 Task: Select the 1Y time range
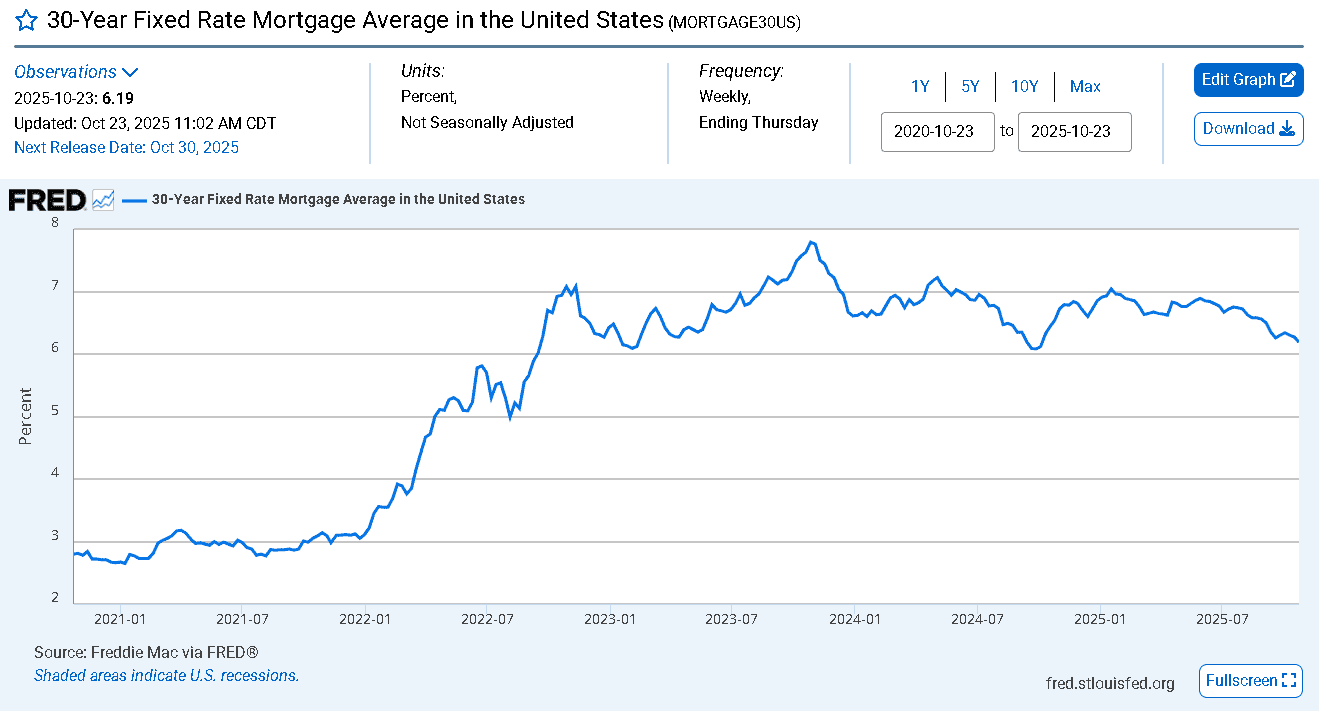(920, 87)
